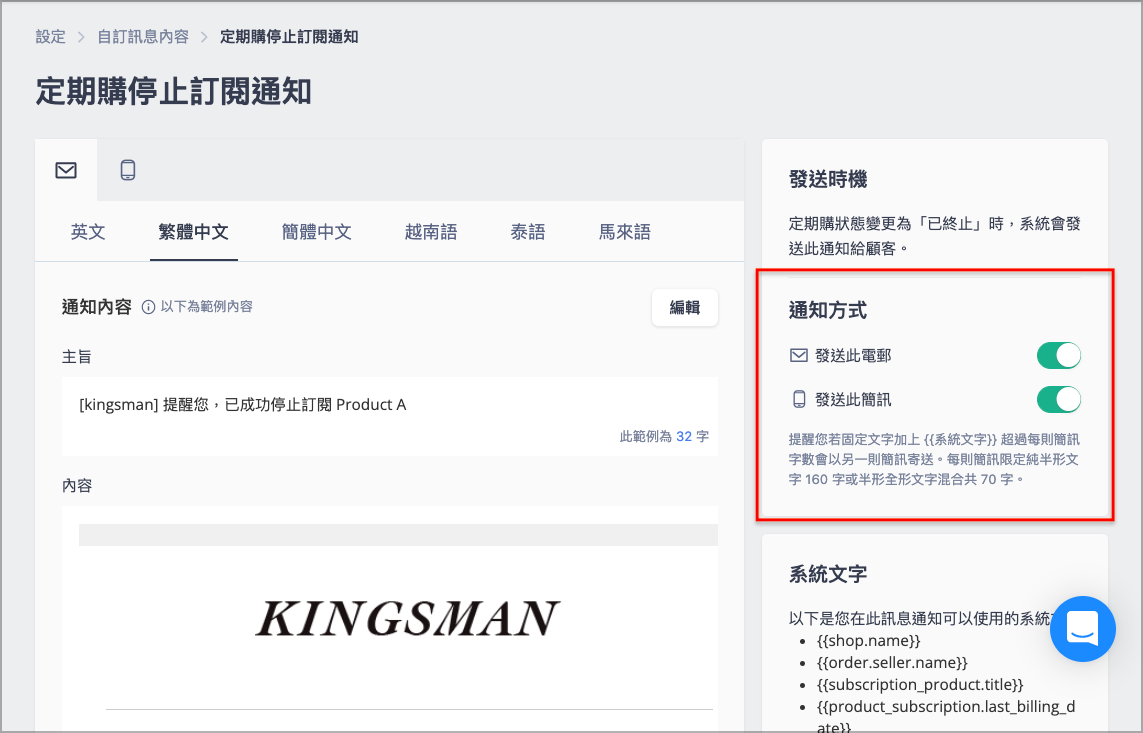Toggle off the 發送此簡訊 switch
This screenshot has width=1143, height=733.
(x=1058, y=399)
